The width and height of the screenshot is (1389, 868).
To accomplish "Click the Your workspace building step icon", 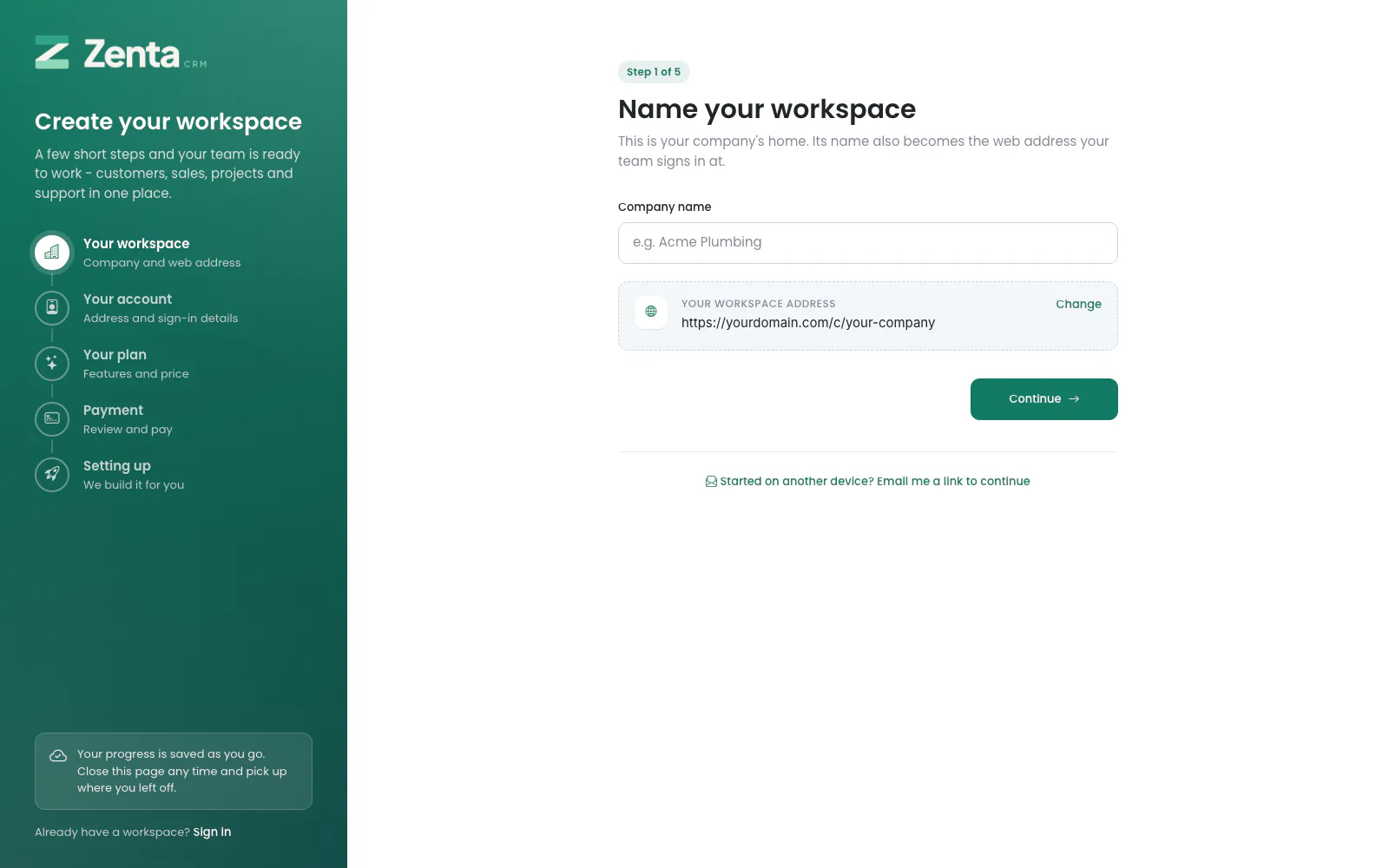I will pyautogui.click(x=52, y=253).
